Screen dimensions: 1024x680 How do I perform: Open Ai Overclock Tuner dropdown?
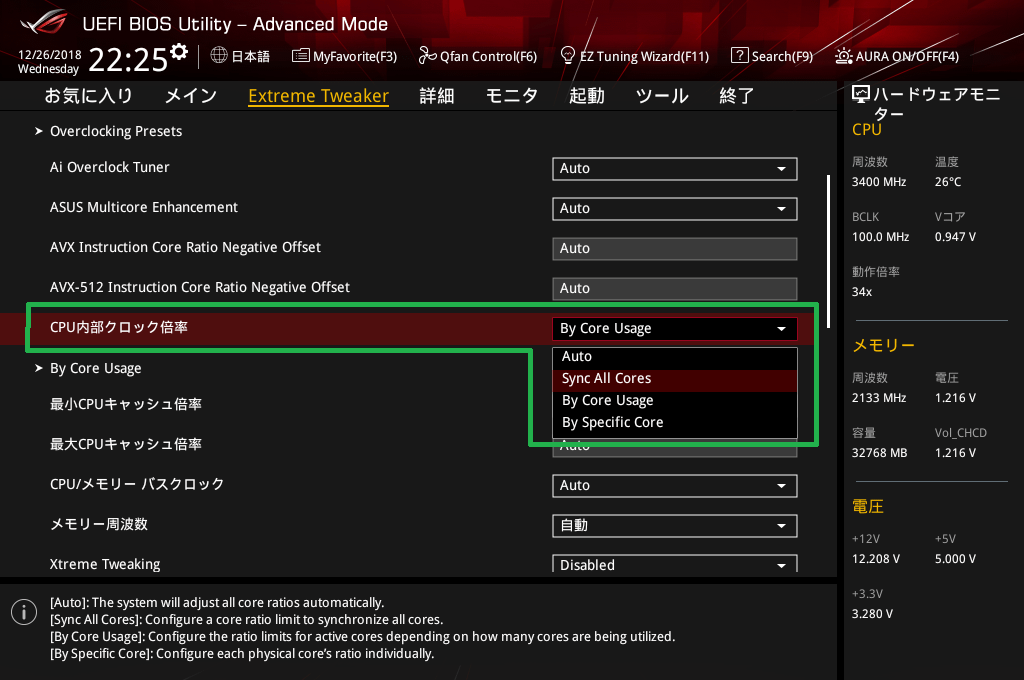[675, 169]
